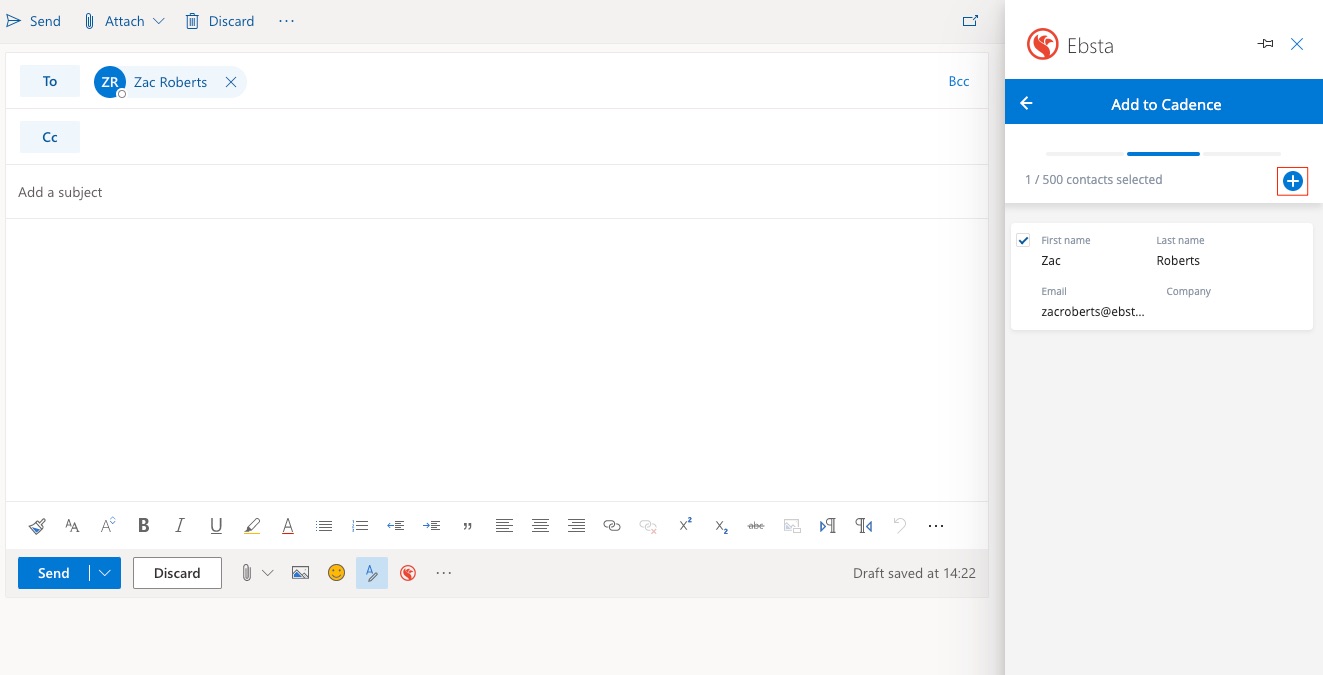Uncheck the Zac Roberts contact checkbox
The width and height of the screenshot is (1323, 675).
tap(1023, 240)
